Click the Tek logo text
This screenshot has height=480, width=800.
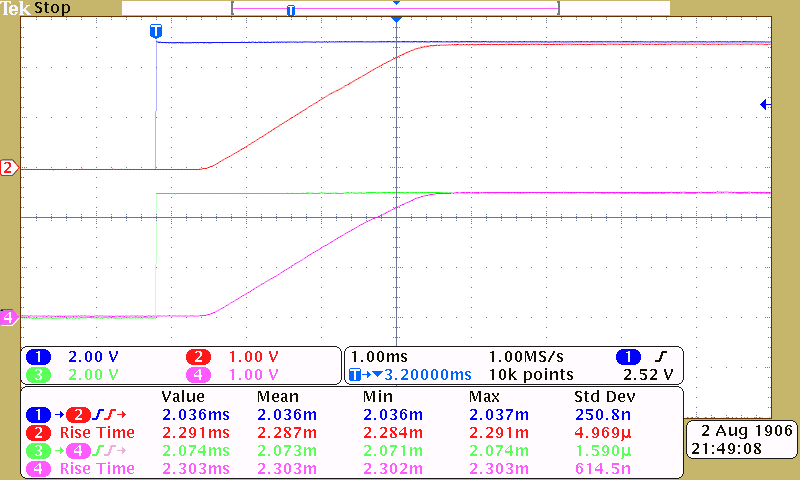click(x=15, y=8)
